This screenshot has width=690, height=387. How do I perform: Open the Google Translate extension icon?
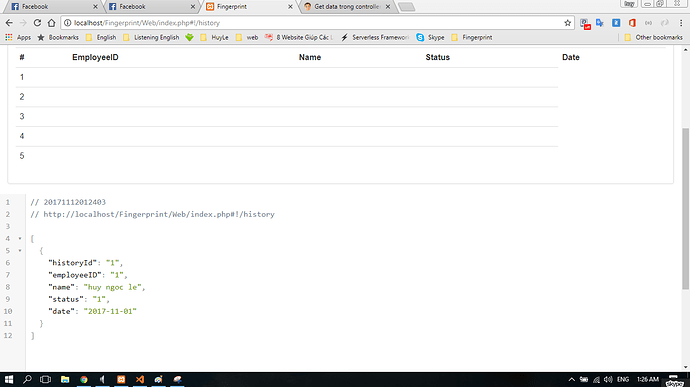(600, 23)
